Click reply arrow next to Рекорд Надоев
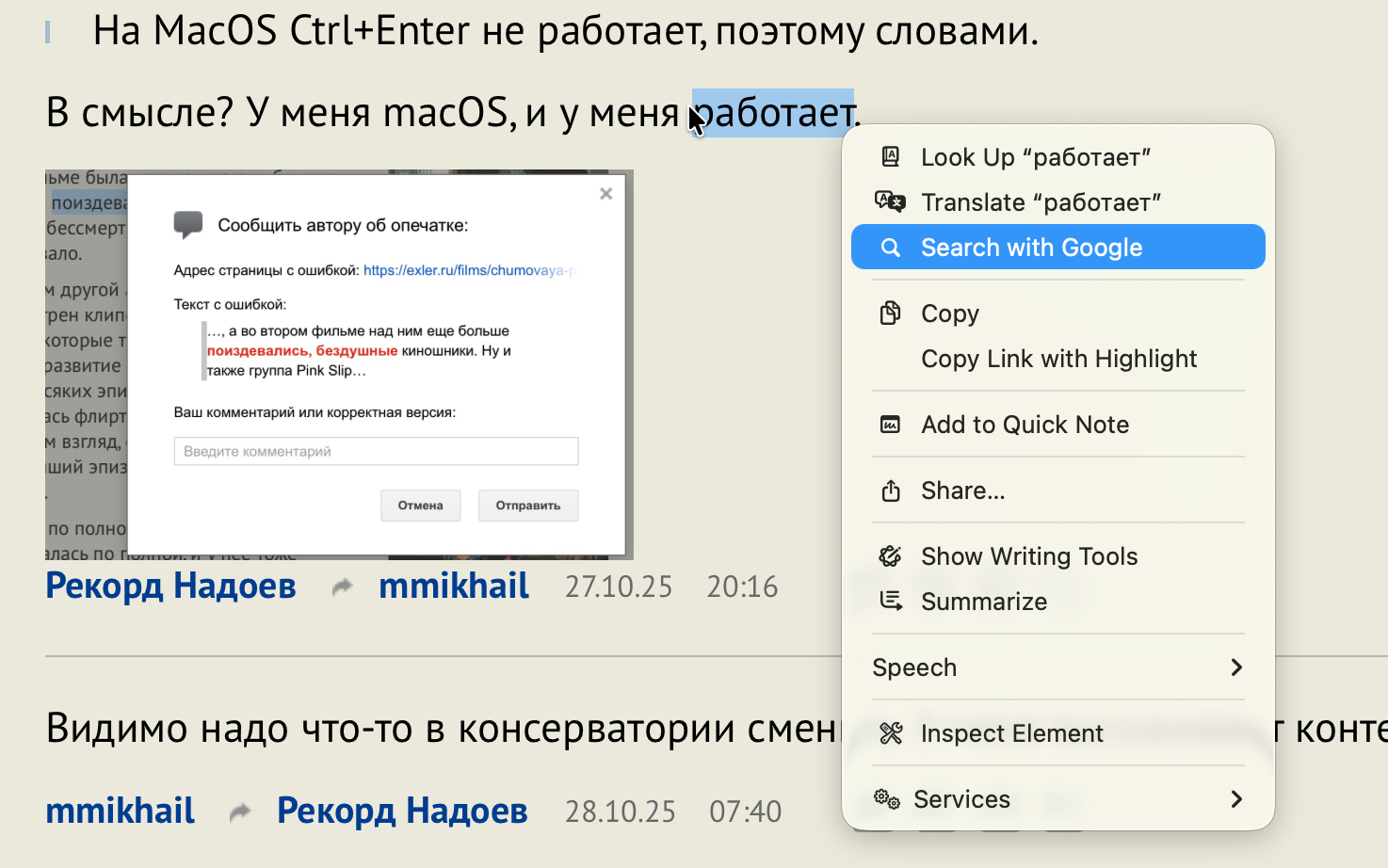 point(343,587)
